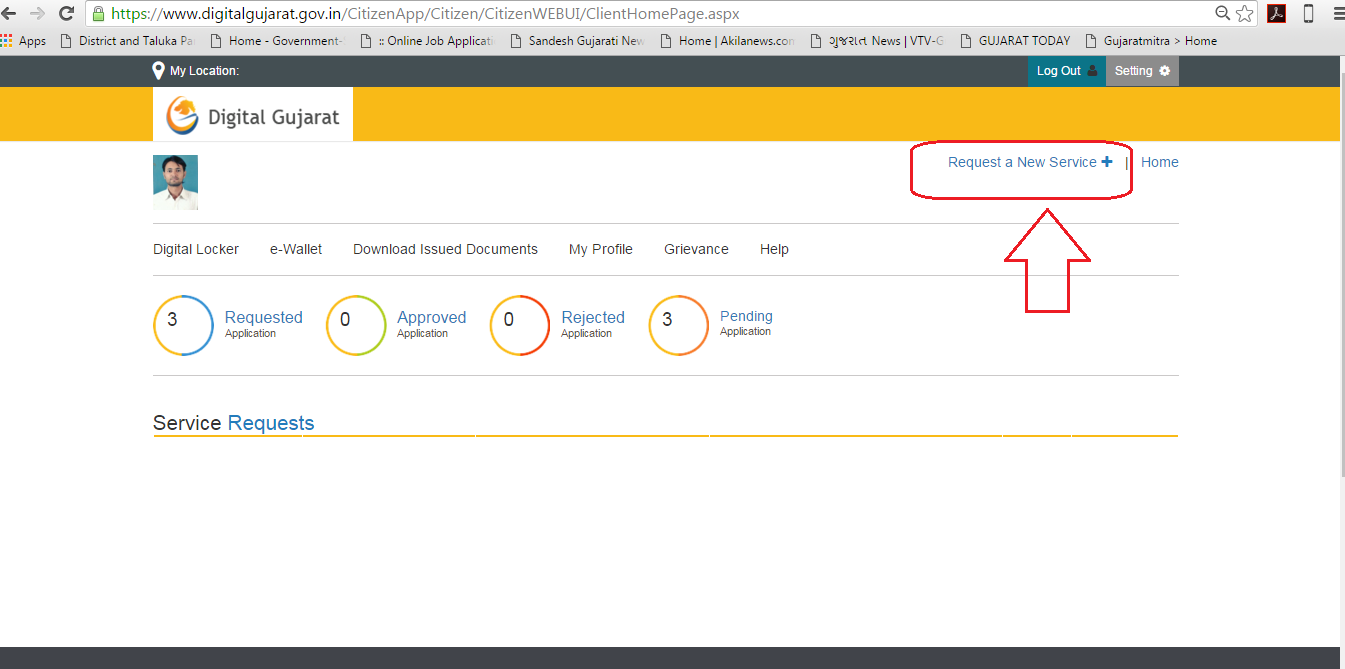The image size is (1345, 669).
Task: Open the Settings gear menu
Action: click(x=1141, y=70)
